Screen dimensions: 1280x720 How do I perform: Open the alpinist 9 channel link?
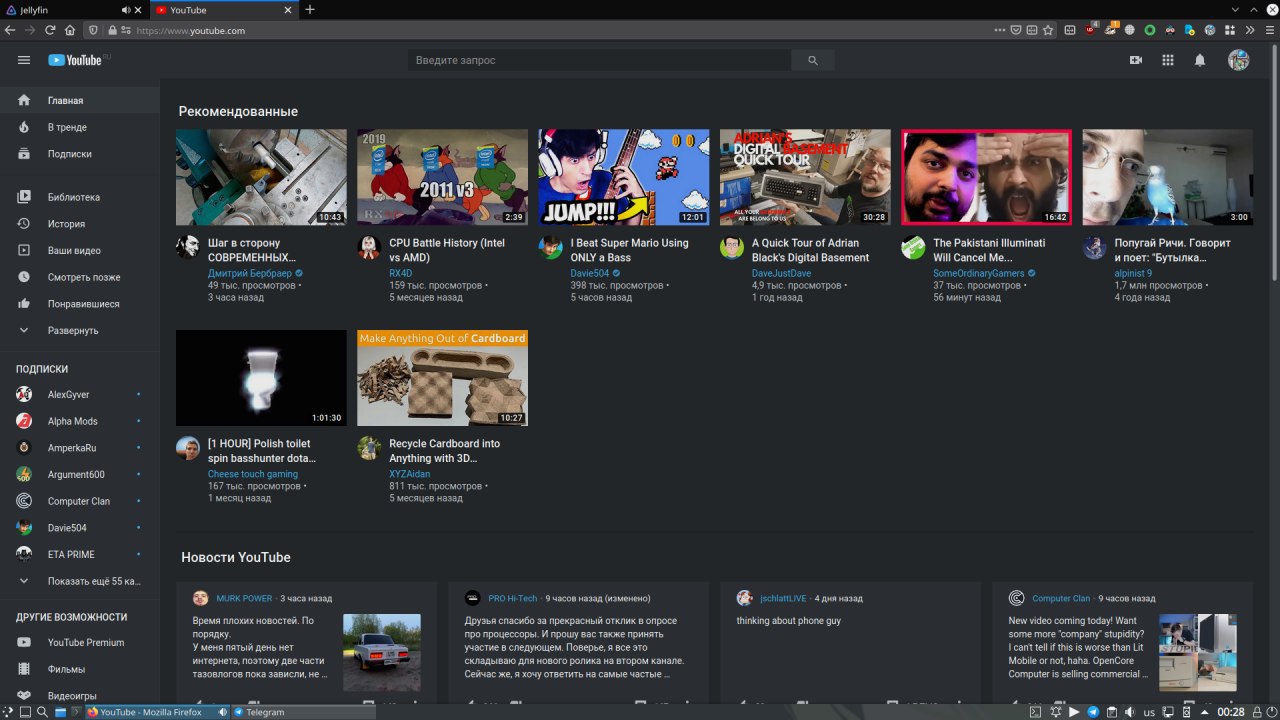(1133, 273)
